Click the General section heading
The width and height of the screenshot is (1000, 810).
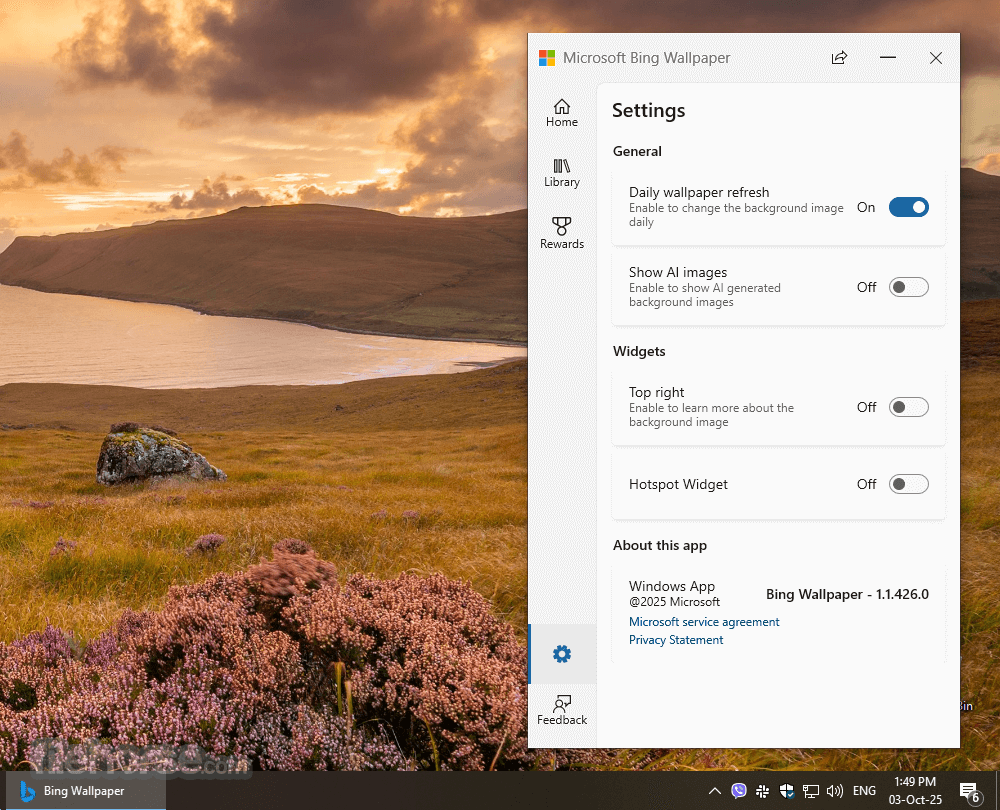pyautogui.click(x=637, y=151)
